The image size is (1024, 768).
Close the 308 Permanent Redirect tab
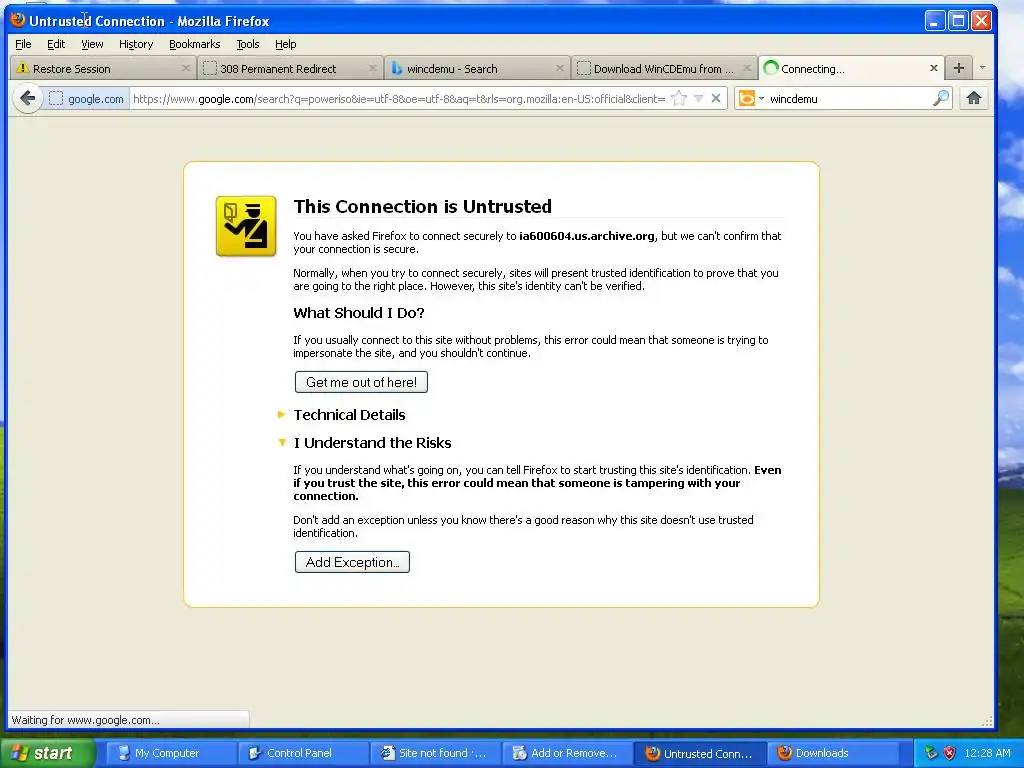pos(372,68)
